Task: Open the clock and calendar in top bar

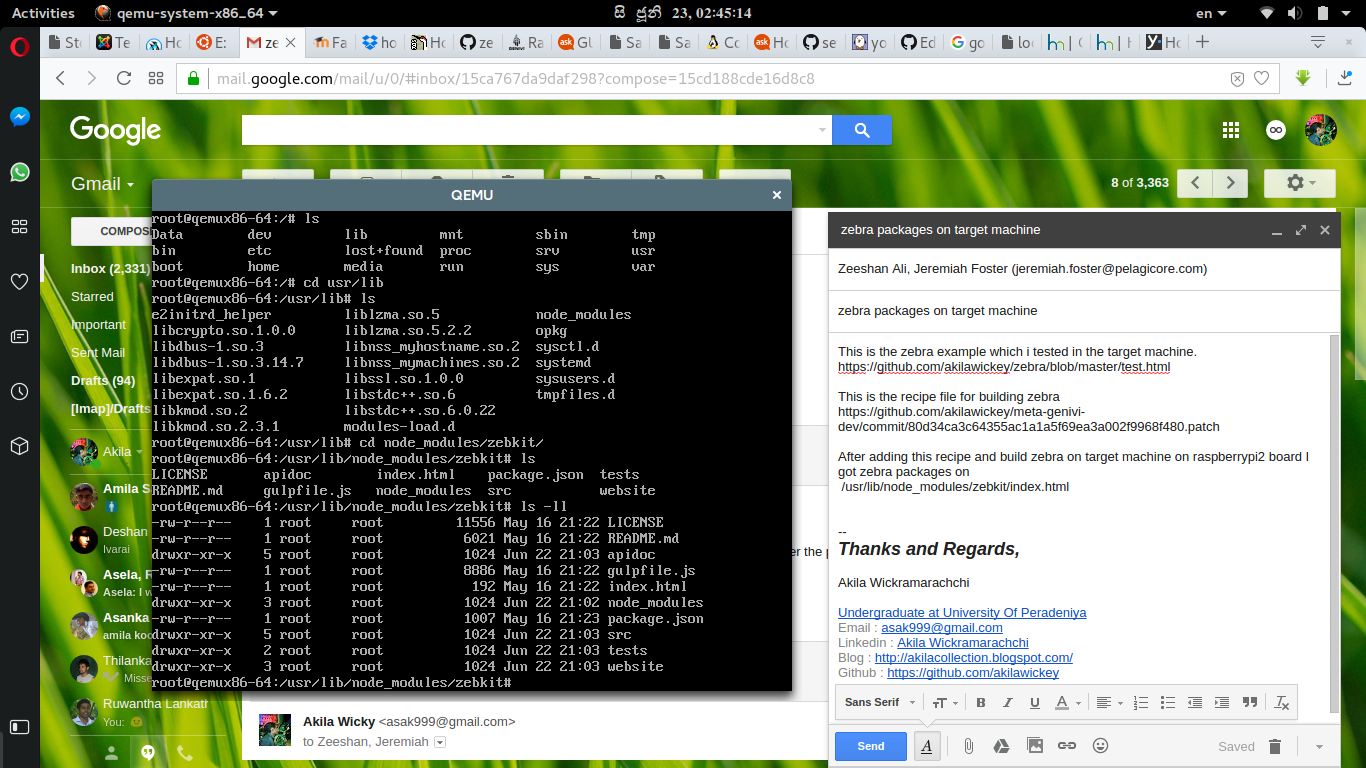Action: pyautogui.click(x=683, y=13)
